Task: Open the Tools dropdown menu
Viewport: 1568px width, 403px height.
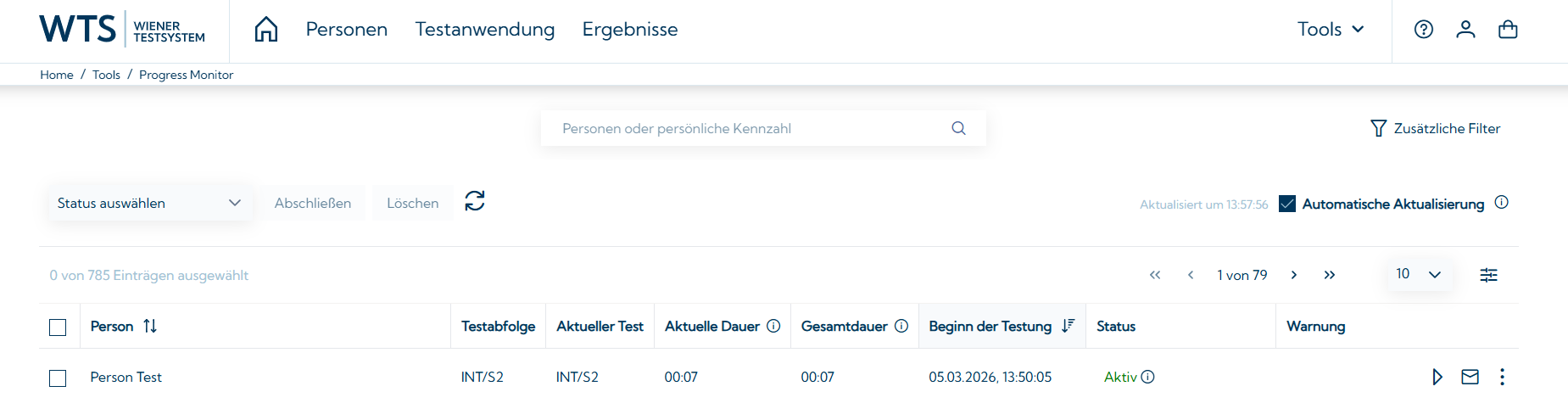Action: 1331,30
